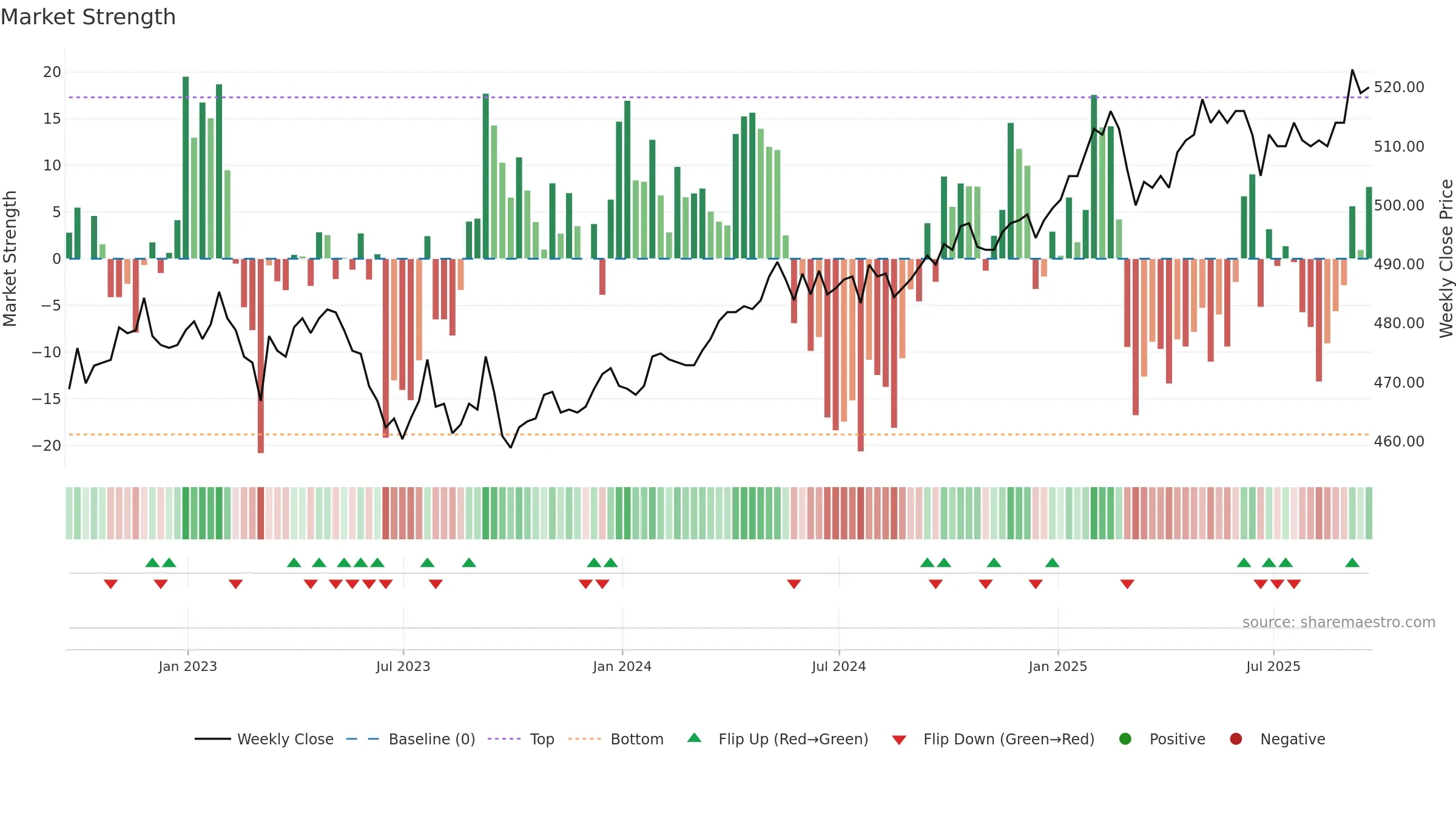
Task: Toggle the Baseline (0) legend entry
Action: [411, 739]
